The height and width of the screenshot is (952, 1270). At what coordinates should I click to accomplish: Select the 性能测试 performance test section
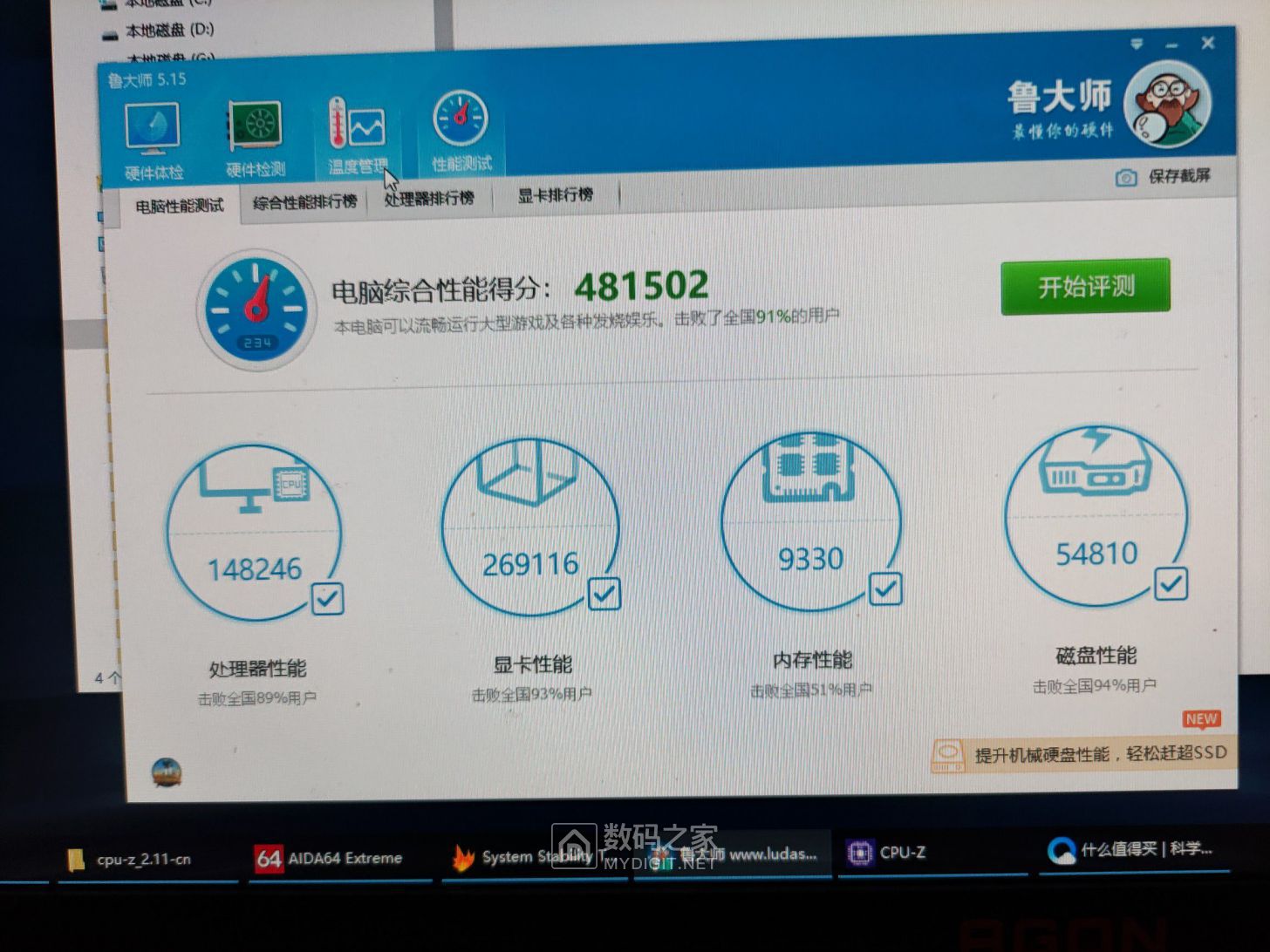(x=461, y=132)
